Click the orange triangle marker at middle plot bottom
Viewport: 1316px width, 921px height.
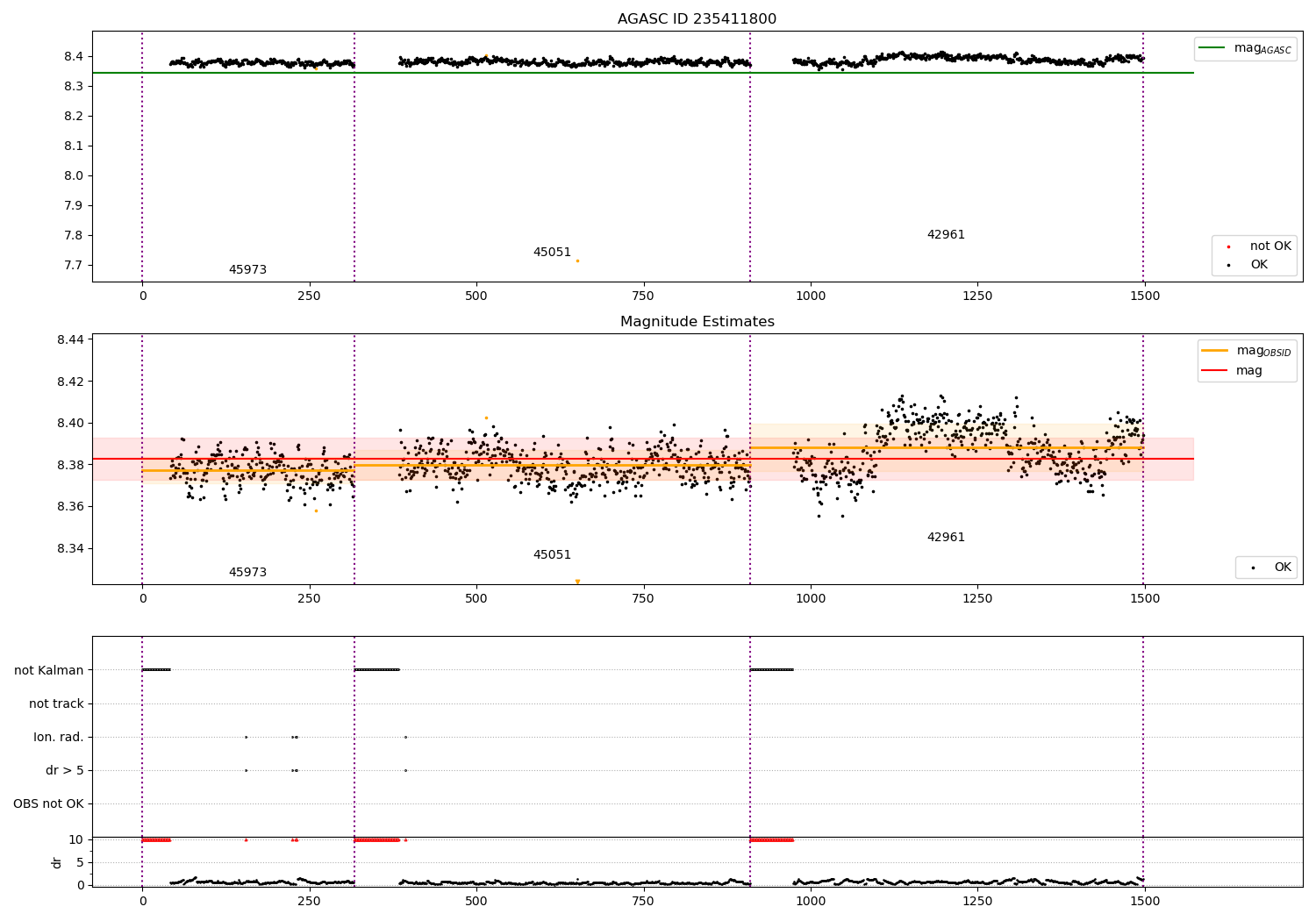577,582
